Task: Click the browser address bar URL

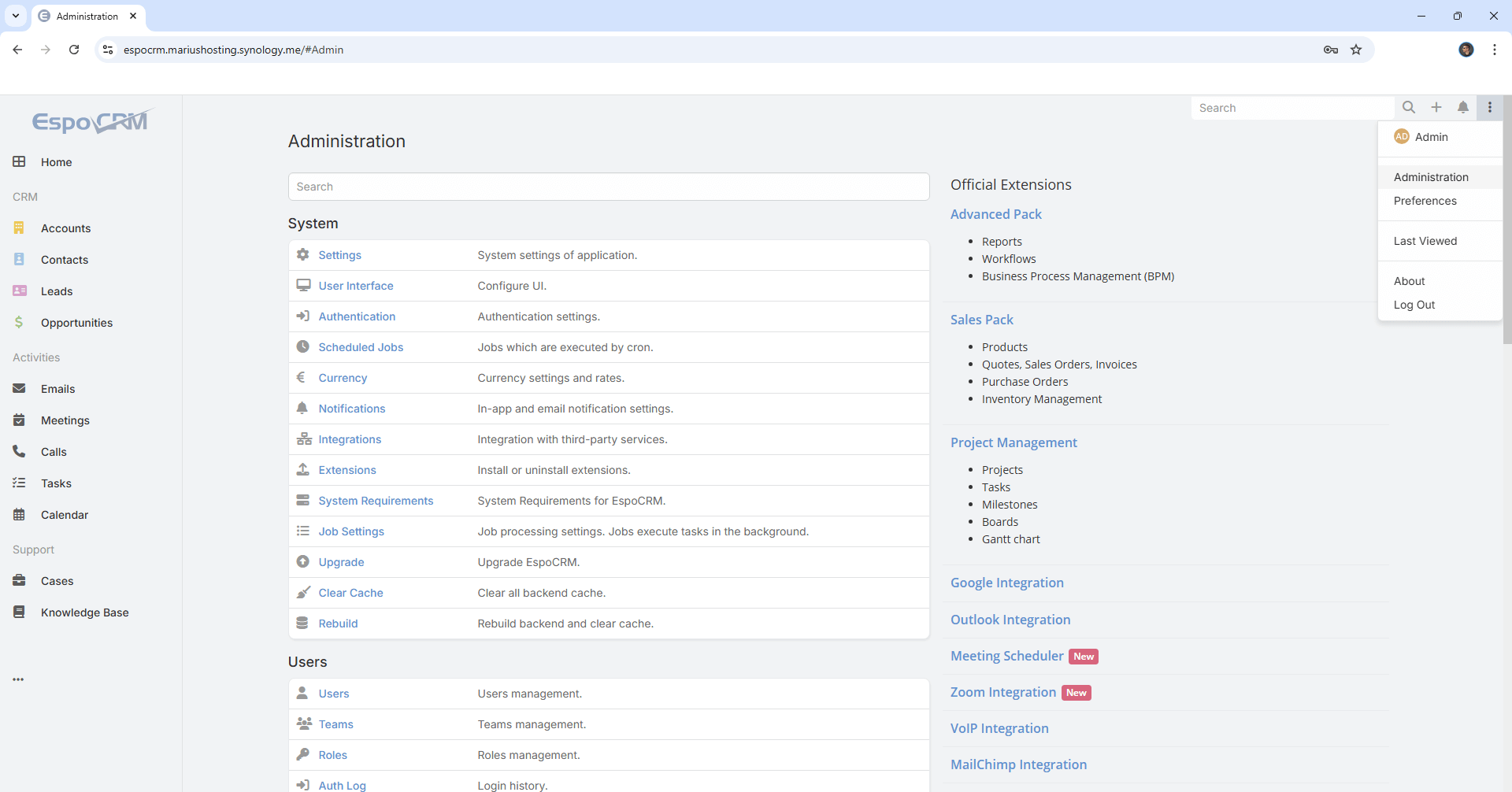Action: click(x=233, y=50)
